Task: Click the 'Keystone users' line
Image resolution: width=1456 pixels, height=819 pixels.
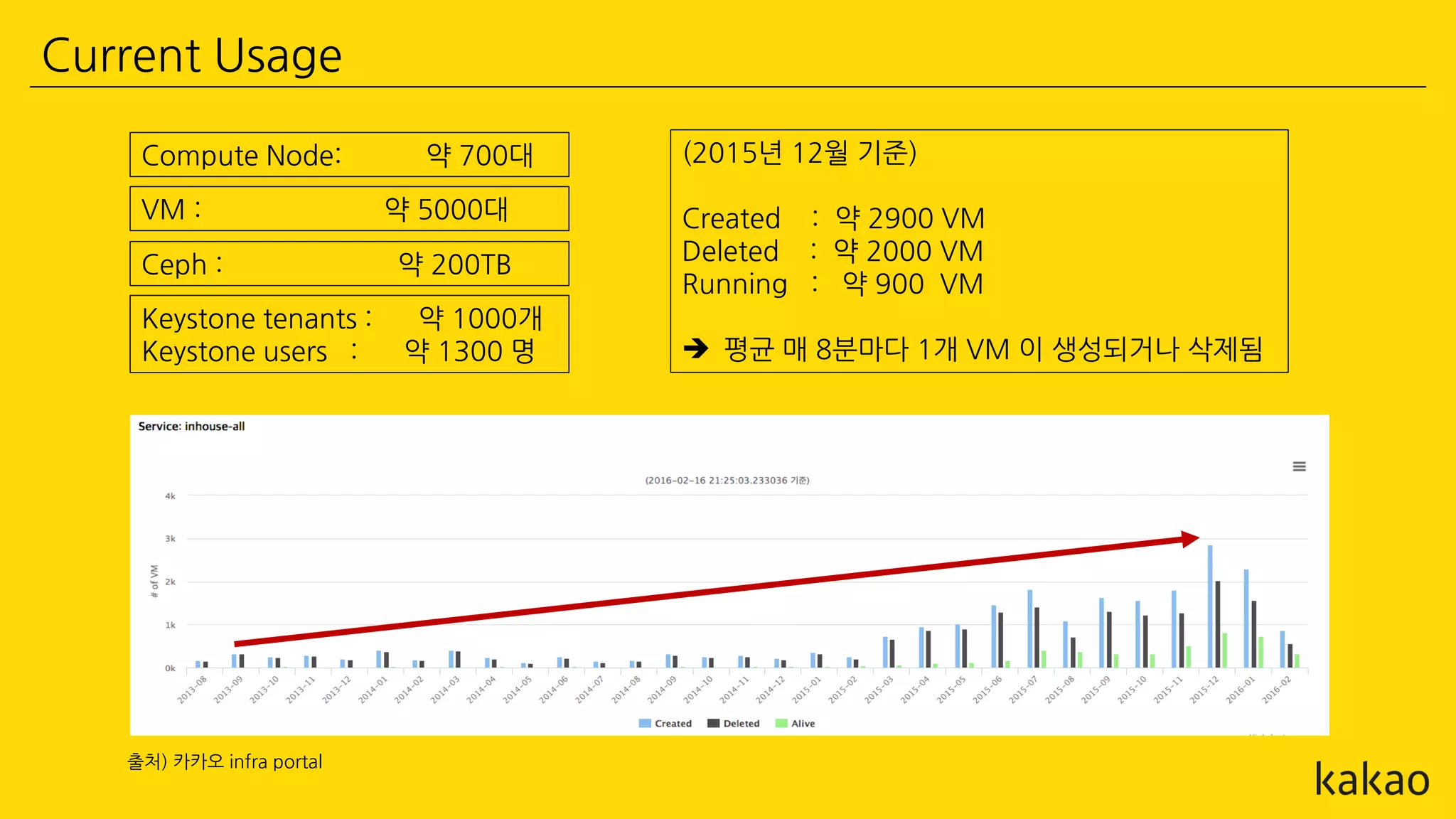Action: click(x=338, y=351)
